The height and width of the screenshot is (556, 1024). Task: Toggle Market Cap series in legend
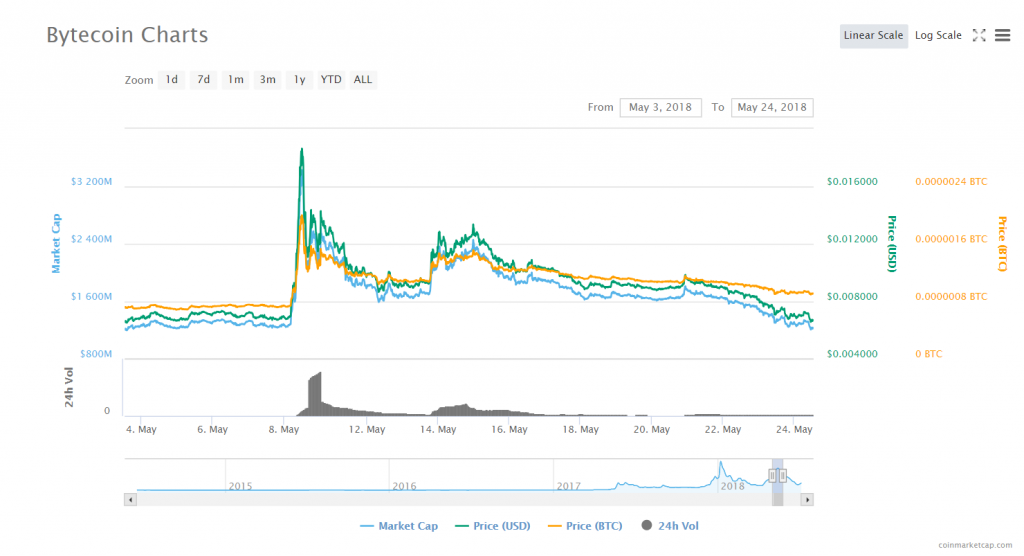pos(399,526)
